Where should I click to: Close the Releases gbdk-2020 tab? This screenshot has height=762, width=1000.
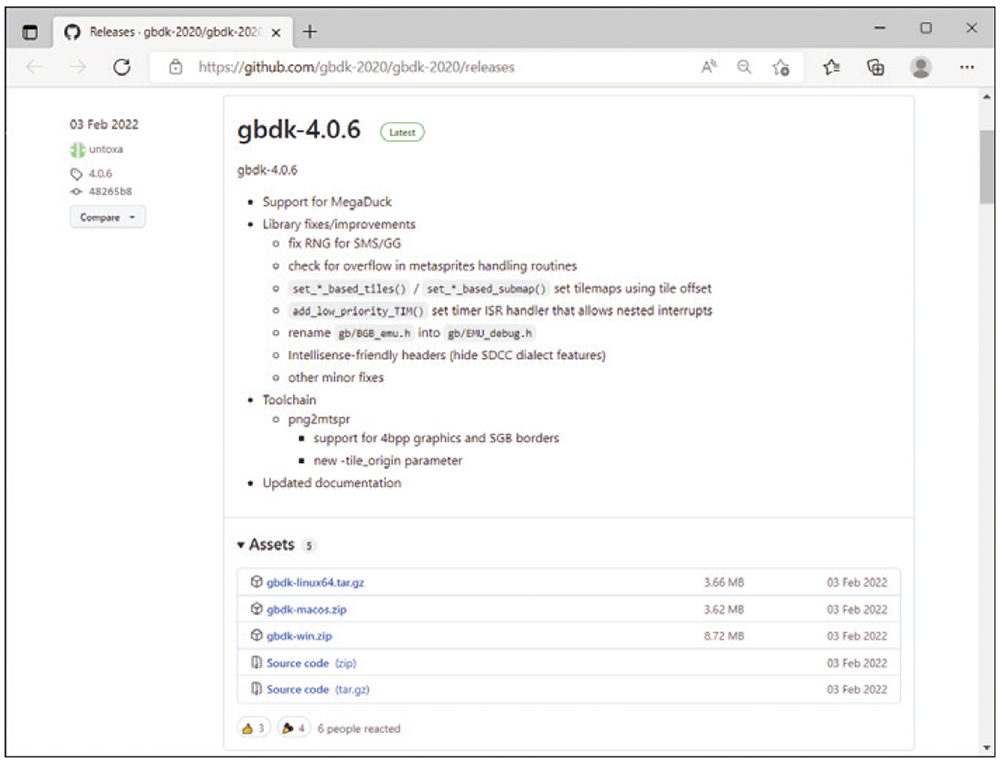(x=276, y=32)
